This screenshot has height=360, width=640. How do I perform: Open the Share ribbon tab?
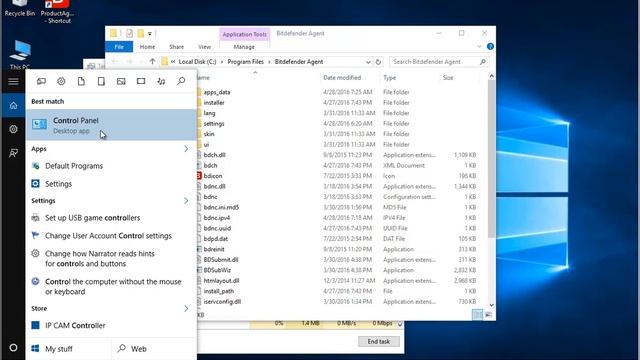176,47
